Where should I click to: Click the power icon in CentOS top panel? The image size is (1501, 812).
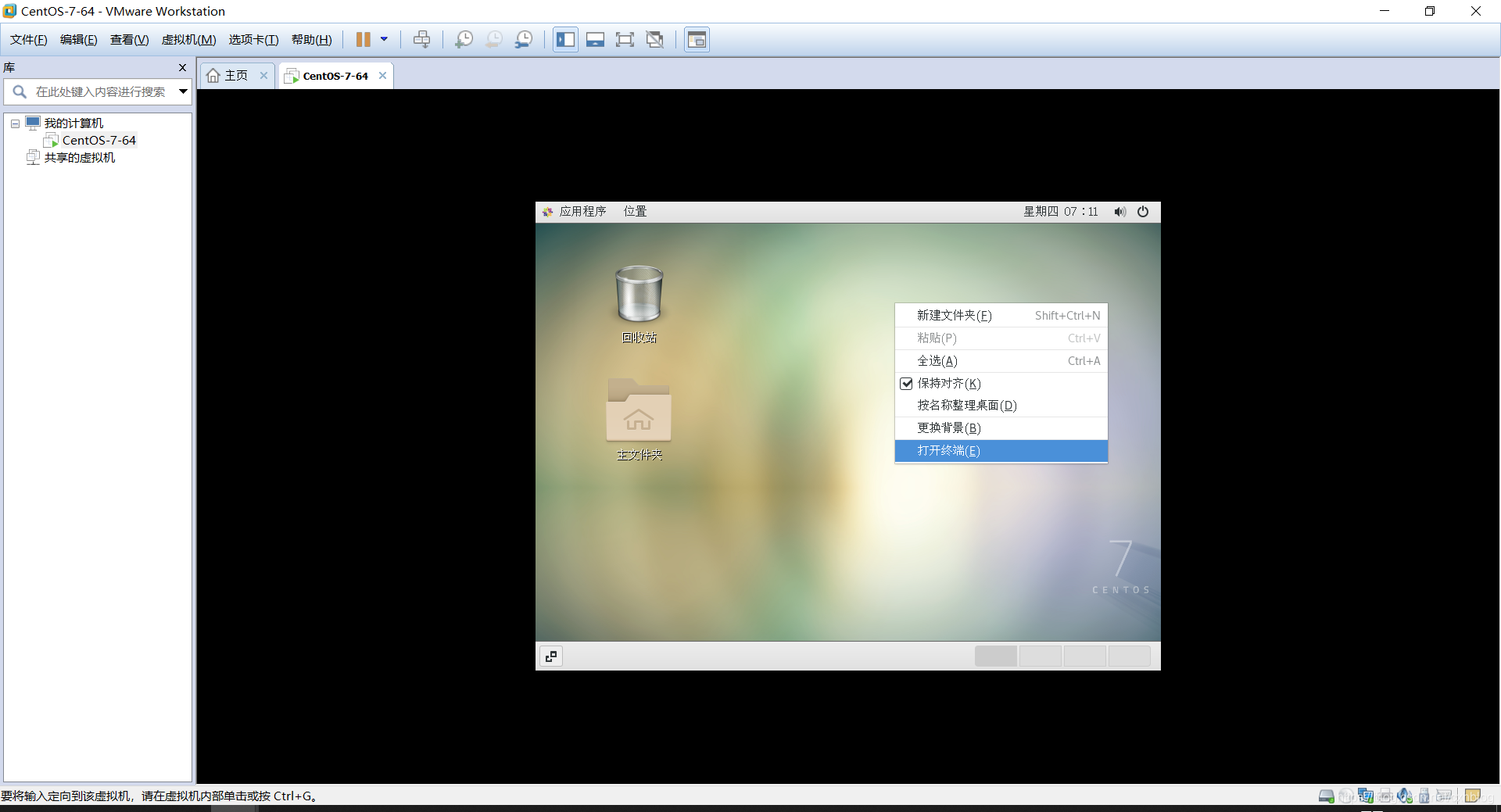click(1143, 212)
